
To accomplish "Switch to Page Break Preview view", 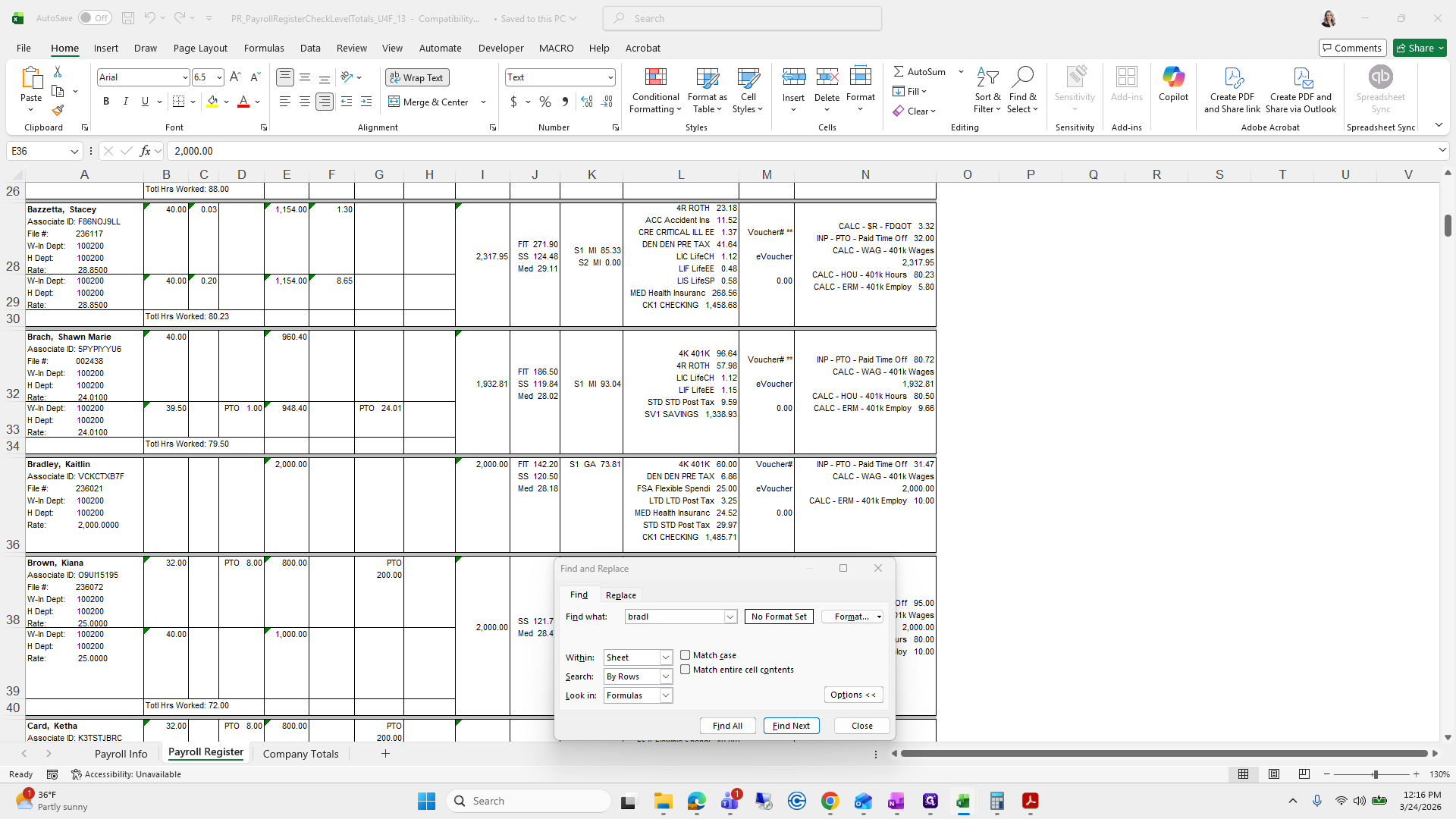I will pyautogui.click(x=1304, y=774).
